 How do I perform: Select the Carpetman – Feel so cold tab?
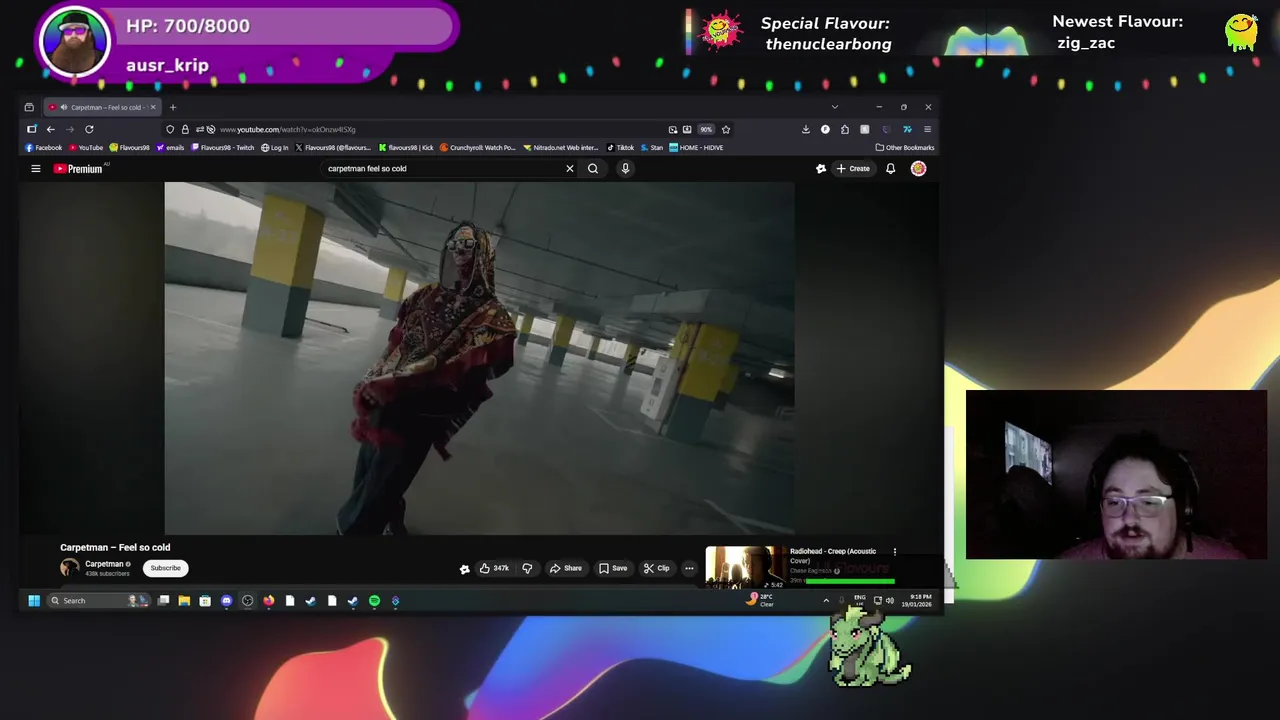pos(103,107)
